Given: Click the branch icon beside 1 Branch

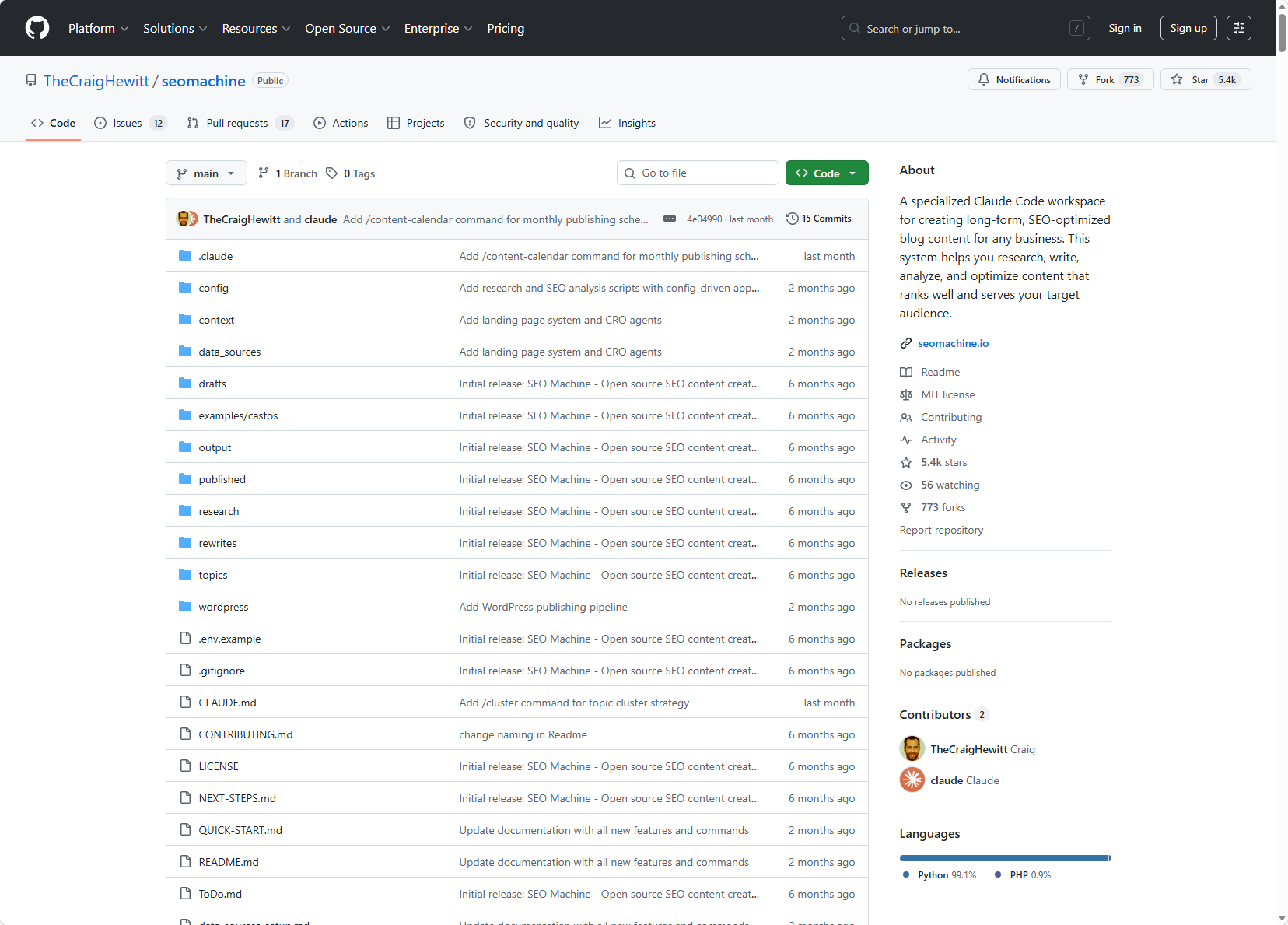Looking at the screenshot, I should (x=264, y=173).
